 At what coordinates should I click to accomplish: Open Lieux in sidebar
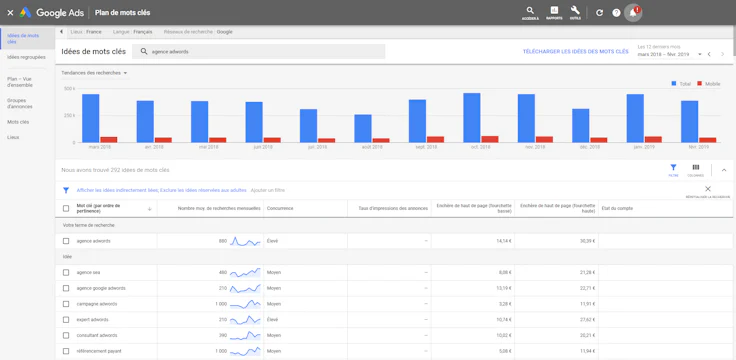click(13, 138)
